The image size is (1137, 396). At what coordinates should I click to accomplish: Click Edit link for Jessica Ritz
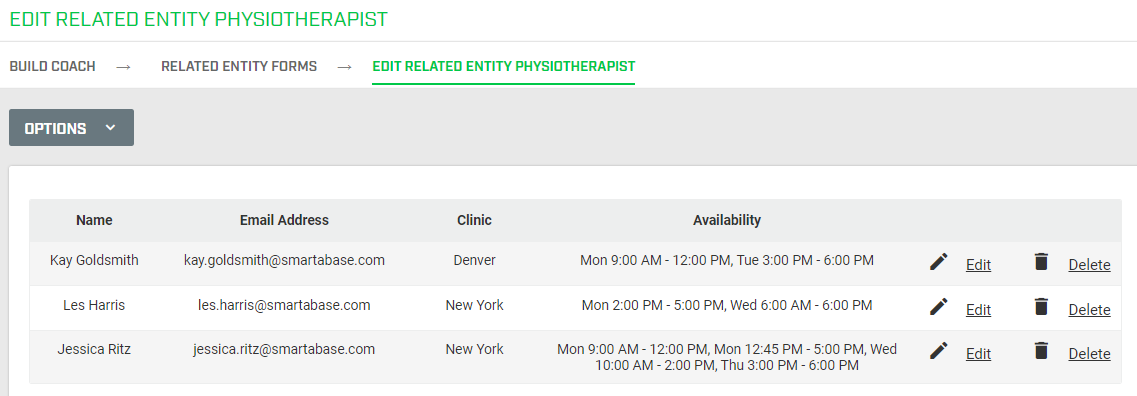[x=978, y=355]
